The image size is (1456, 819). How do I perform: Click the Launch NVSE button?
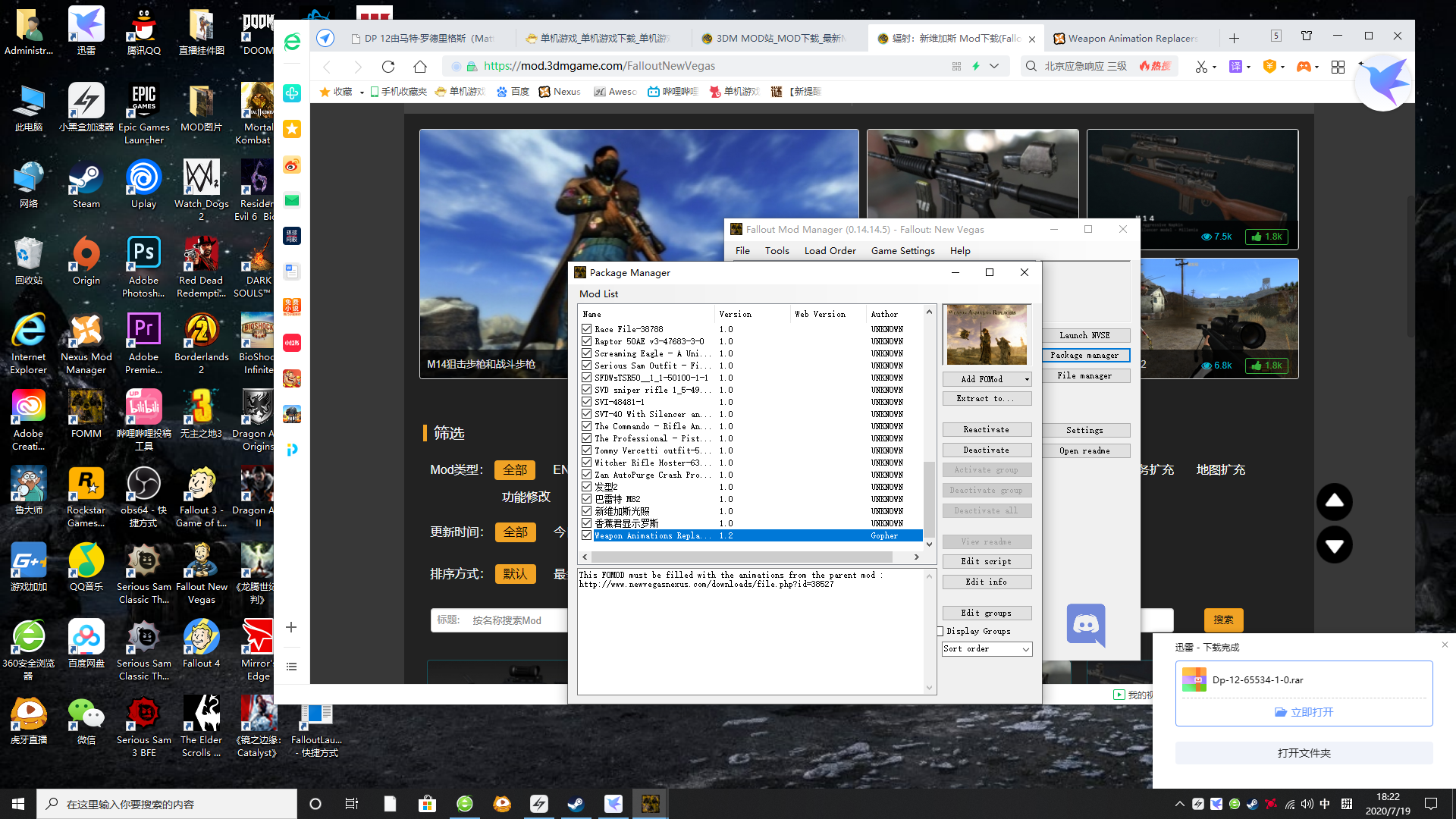tap(1084, 335)
